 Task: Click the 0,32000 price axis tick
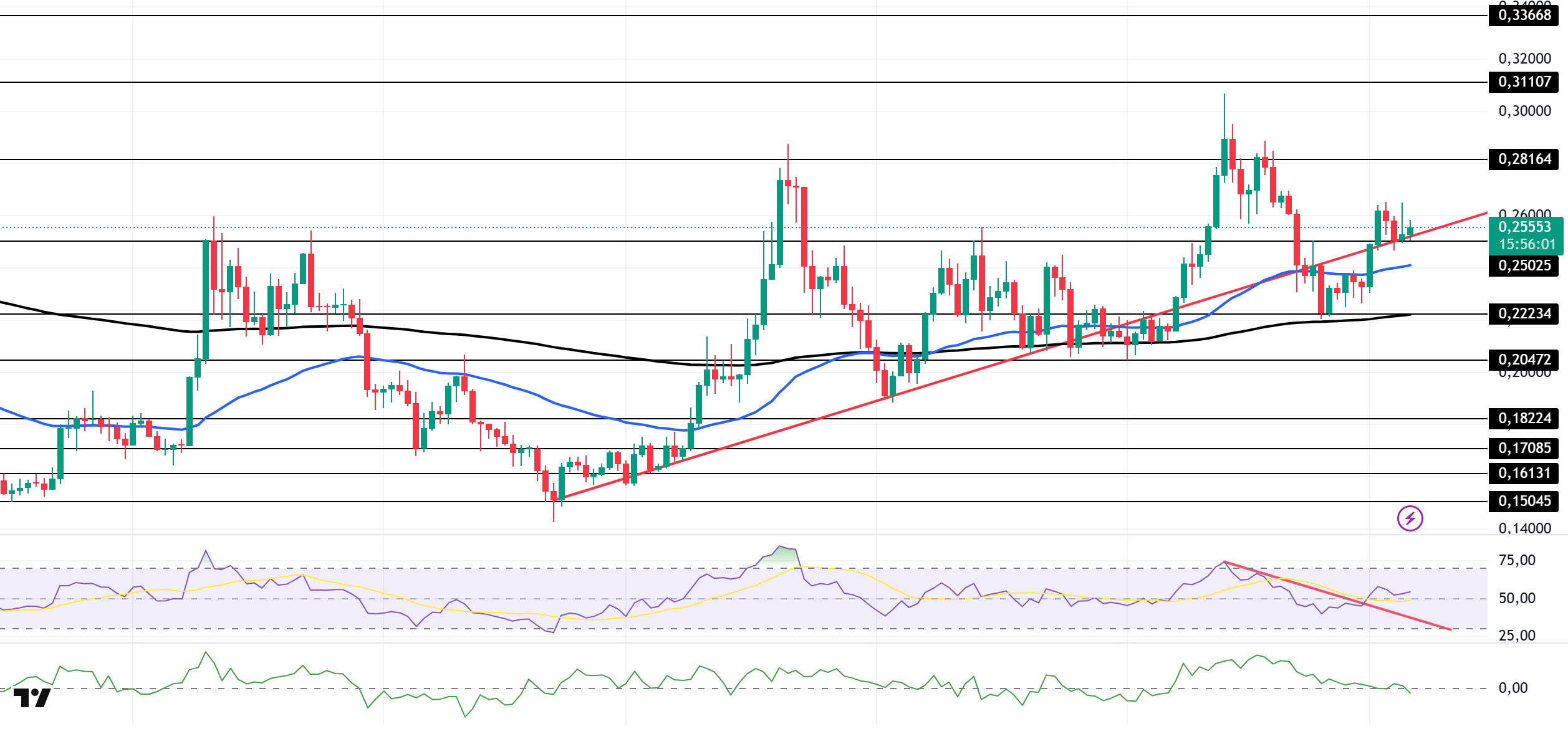[x=1524, y=59]
